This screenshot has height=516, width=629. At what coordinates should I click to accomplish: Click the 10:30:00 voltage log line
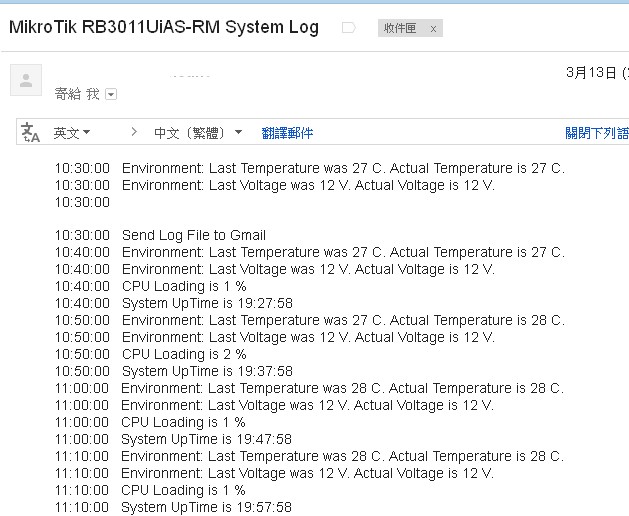coord(274,185)
